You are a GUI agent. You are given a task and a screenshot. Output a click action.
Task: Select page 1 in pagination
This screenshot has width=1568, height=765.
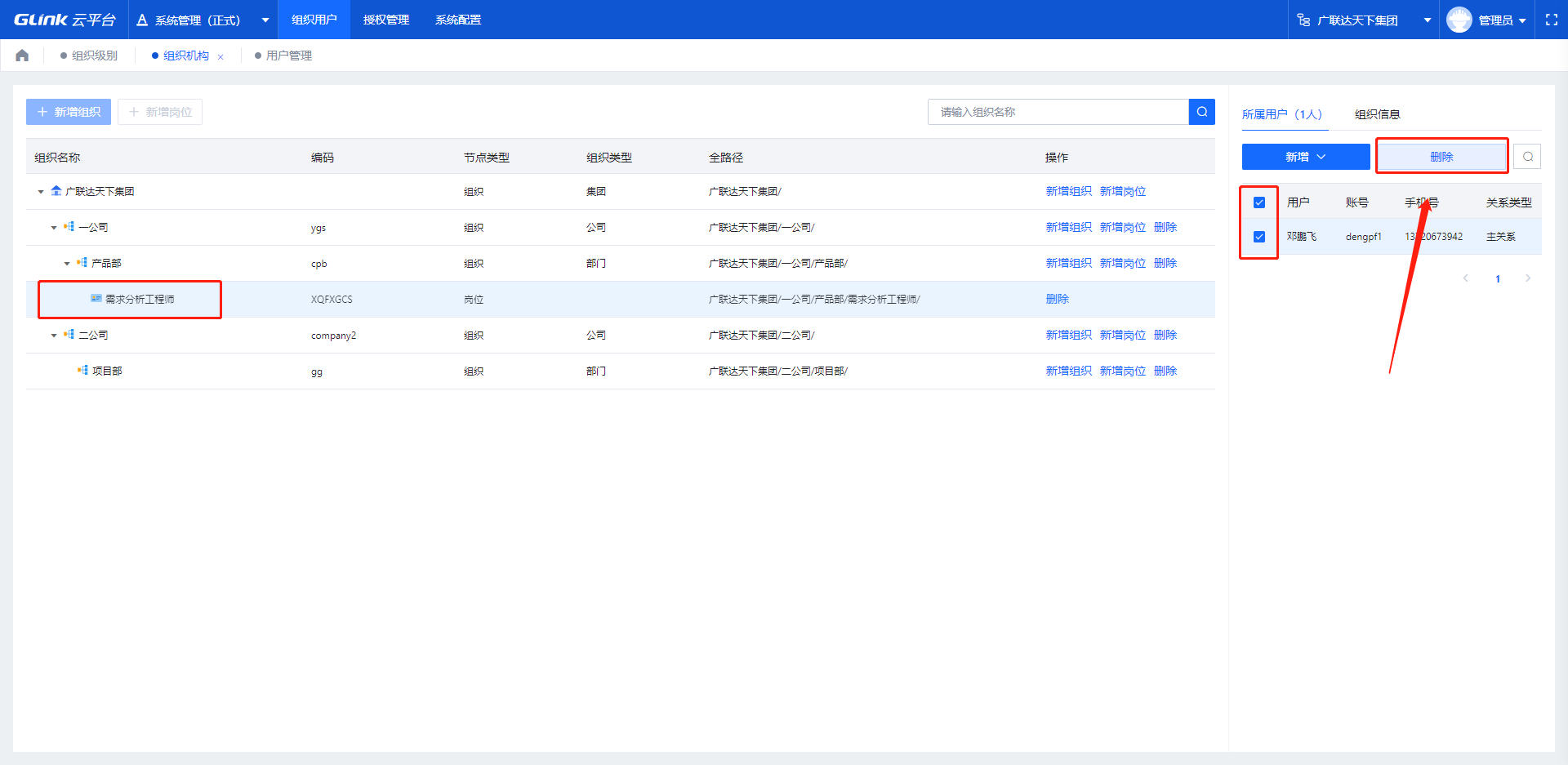[x=1497, y=278]
